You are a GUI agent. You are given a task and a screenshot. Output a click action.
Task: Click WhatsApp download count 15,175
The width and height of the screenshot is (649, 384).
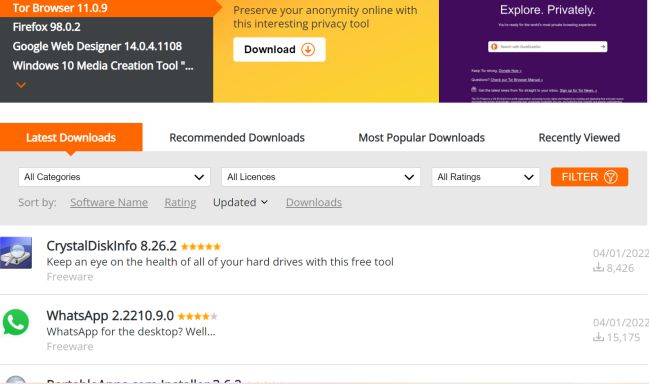616,337
